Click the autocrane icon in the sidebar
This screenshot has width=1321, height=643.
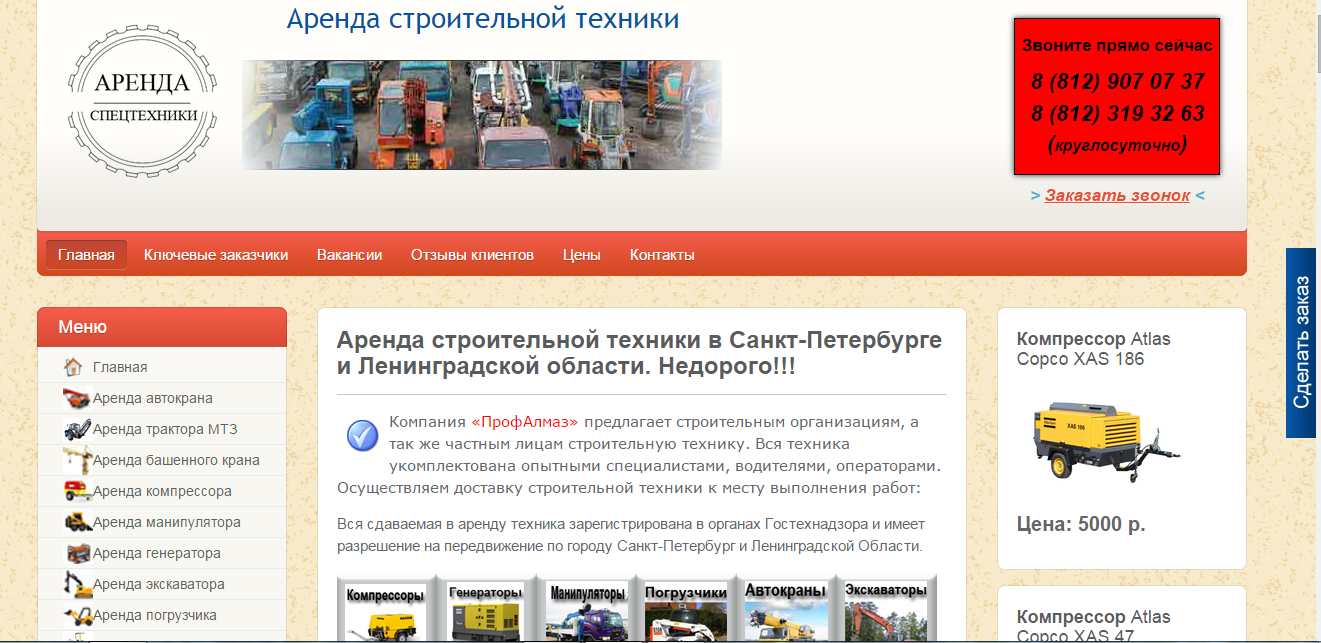77,398
